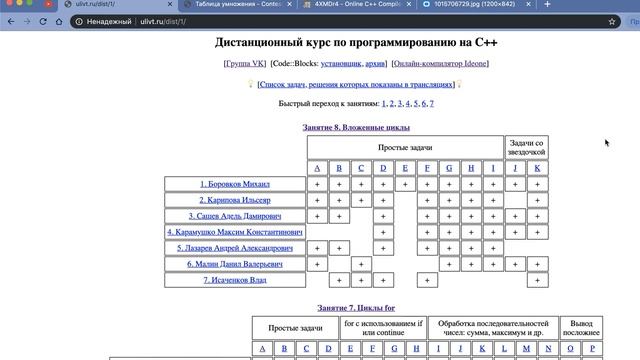This screenshot has height=360, width=640.
Task: Open task J in lesson 8 table
Action: [515, 168]
